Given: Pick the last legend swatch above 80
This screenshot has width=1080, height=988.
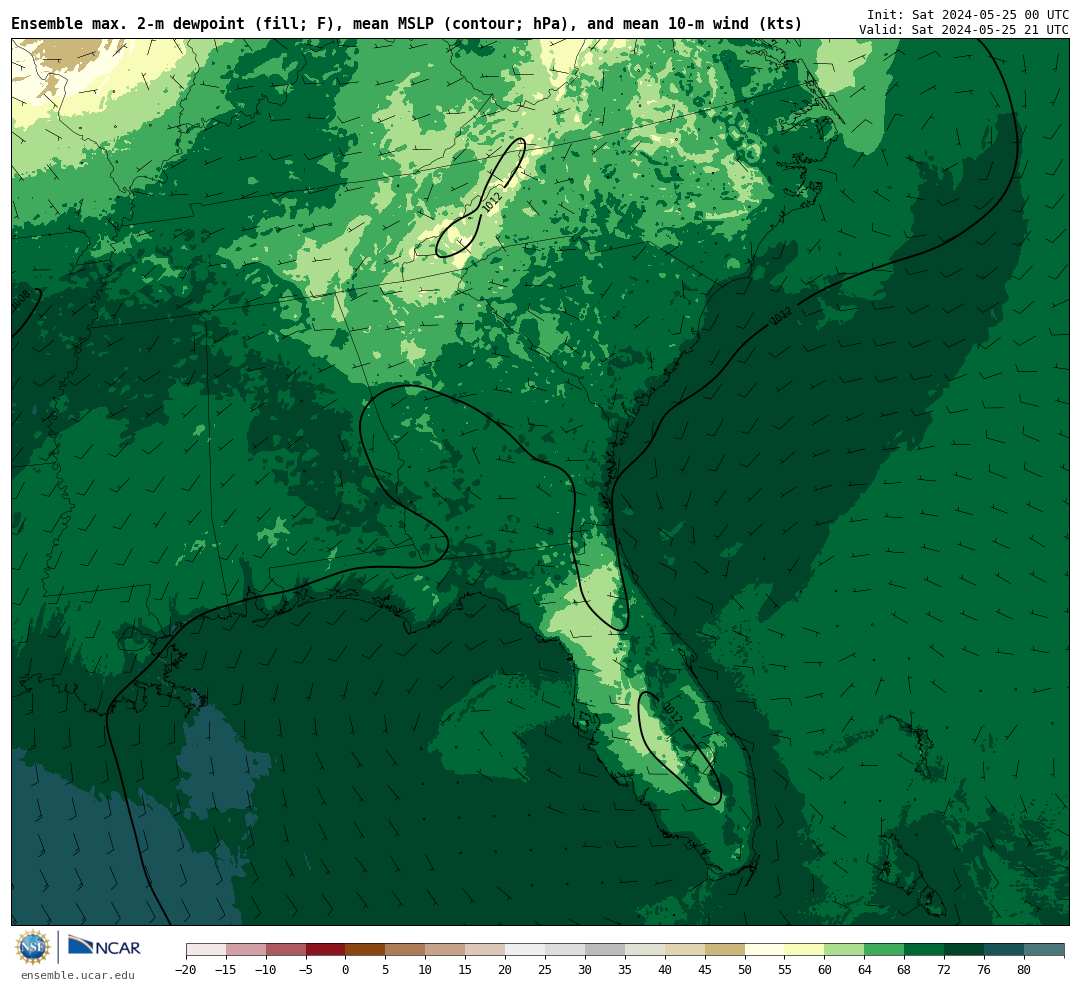Looking at the screenshot, I should [1044, 950].
